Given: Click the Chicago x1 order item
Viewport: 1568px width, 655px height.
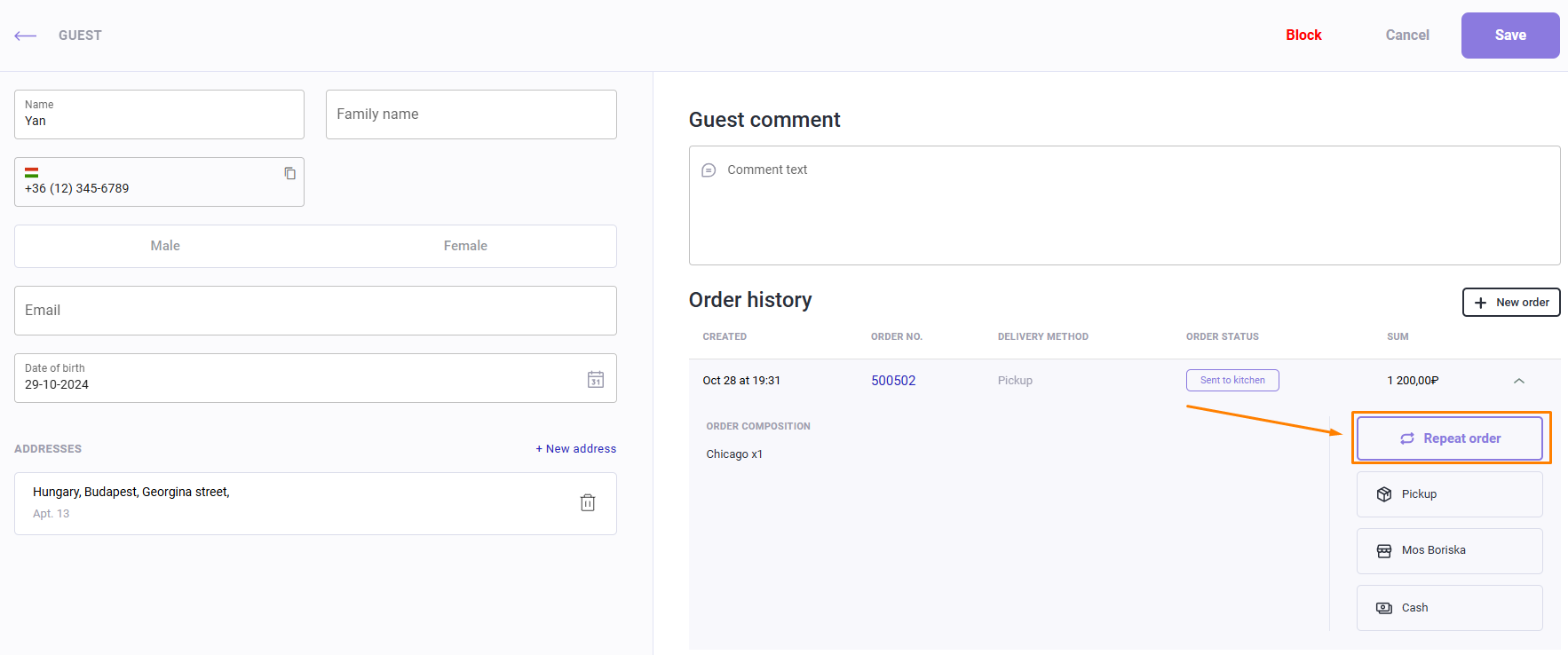Looking at the screenshot, I should click(734, 454).
